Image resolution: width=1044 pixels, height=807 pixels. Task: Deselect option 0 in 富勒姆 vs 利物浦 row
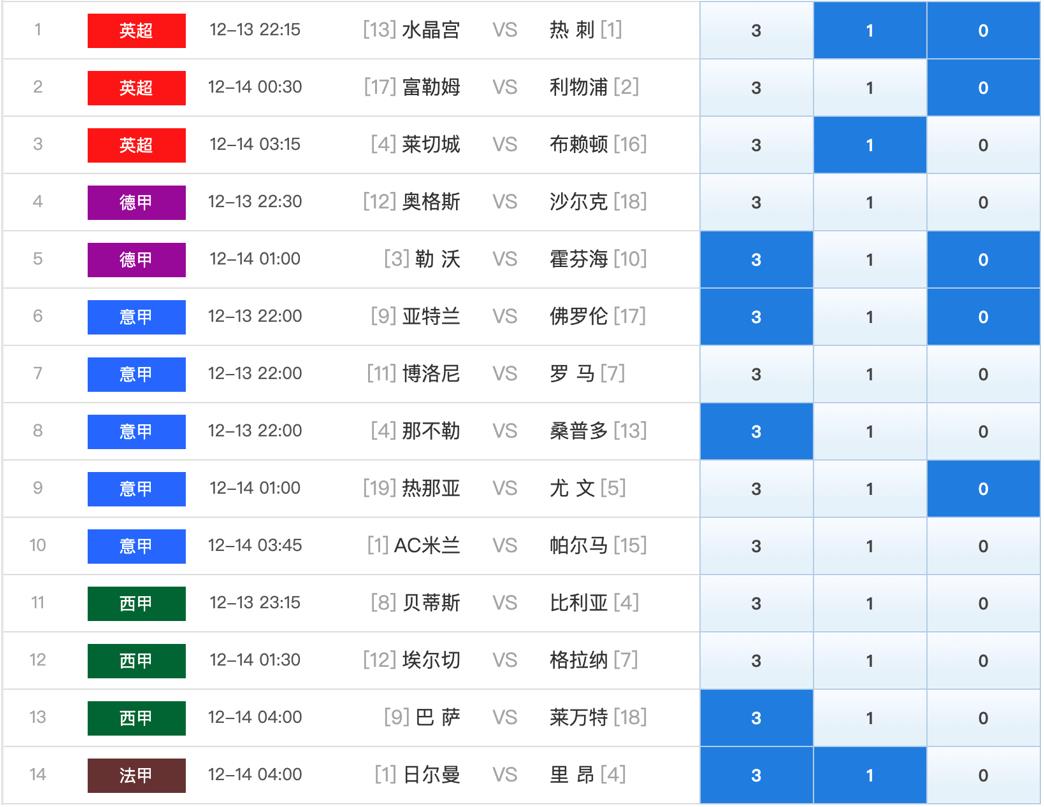[x=983, y=88]
